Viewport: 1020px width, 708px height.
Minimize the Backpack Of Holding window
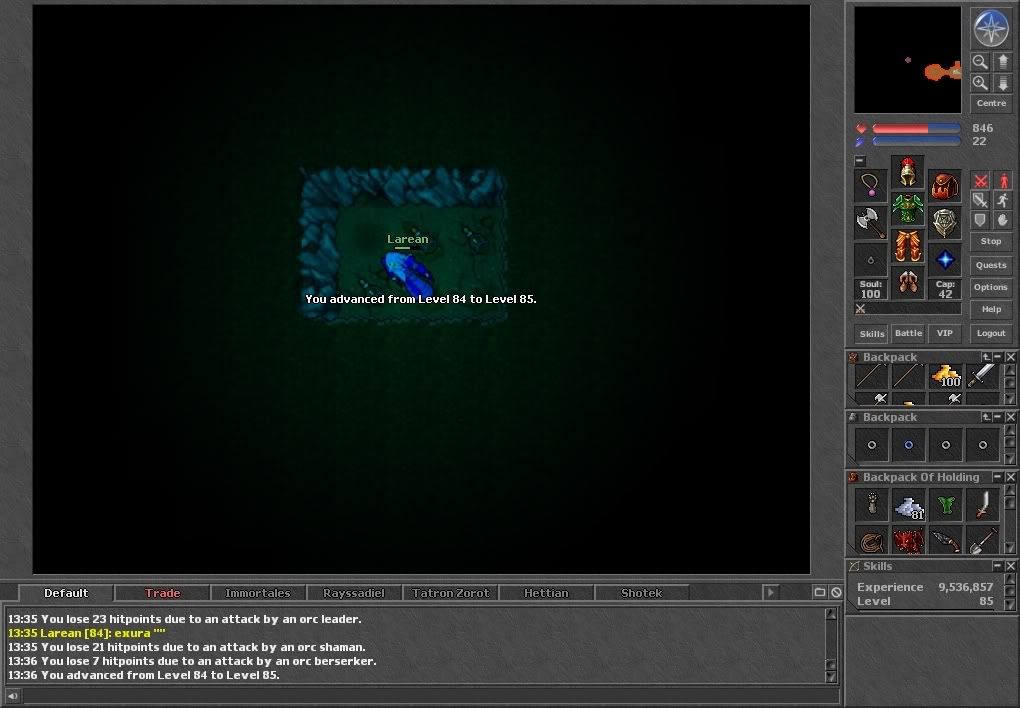pos(998,477)
